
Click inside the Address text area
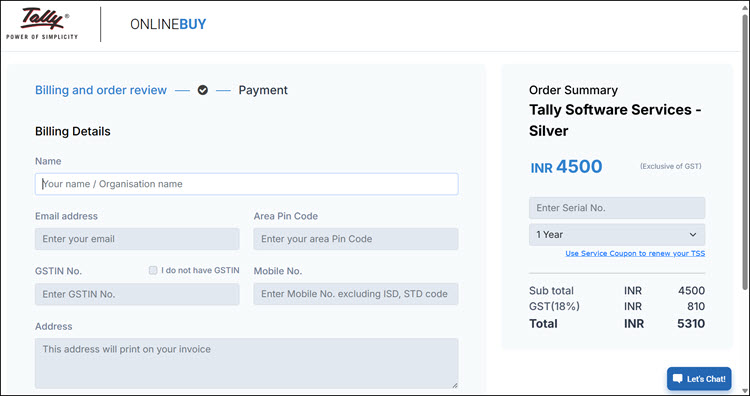coord(246,363)
